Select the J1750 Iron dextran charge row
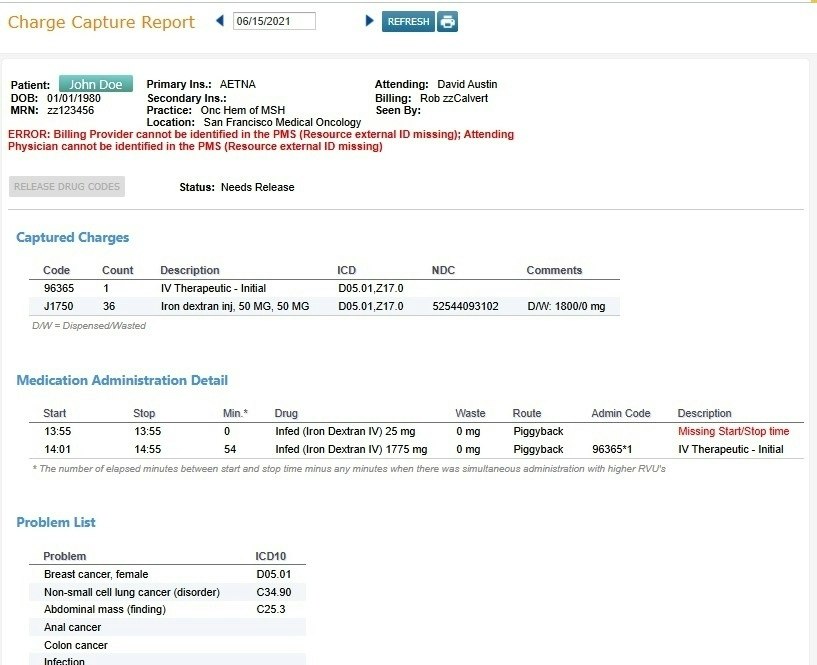 [x=324, y=306]
